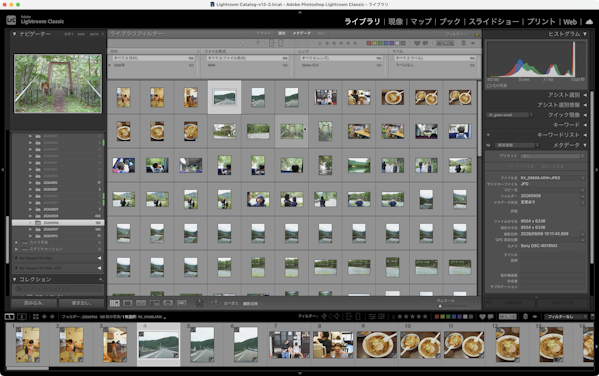Go back with filmstrip left arrow
The width and height of the screenshot is (599, 376).
point(44,316)
